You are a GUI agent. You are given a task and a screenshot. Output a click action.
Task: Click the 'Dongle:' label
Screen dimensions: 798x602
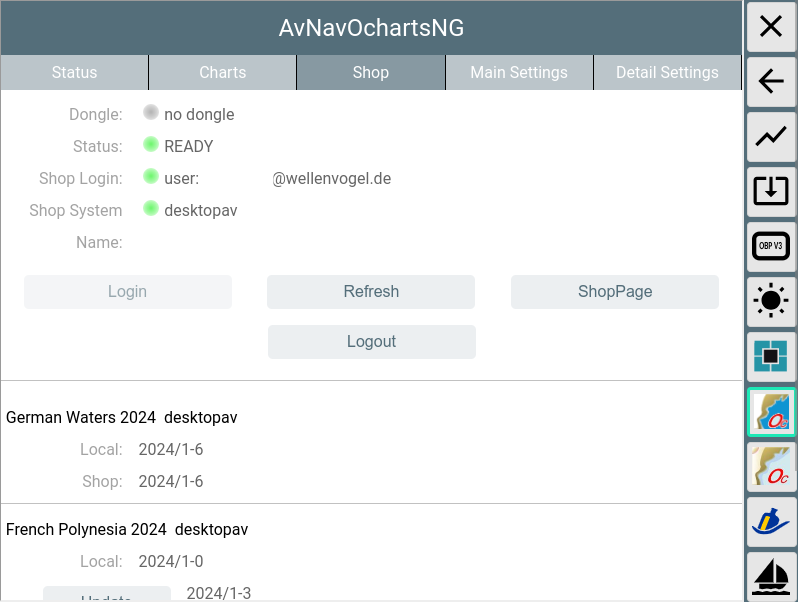96,114
